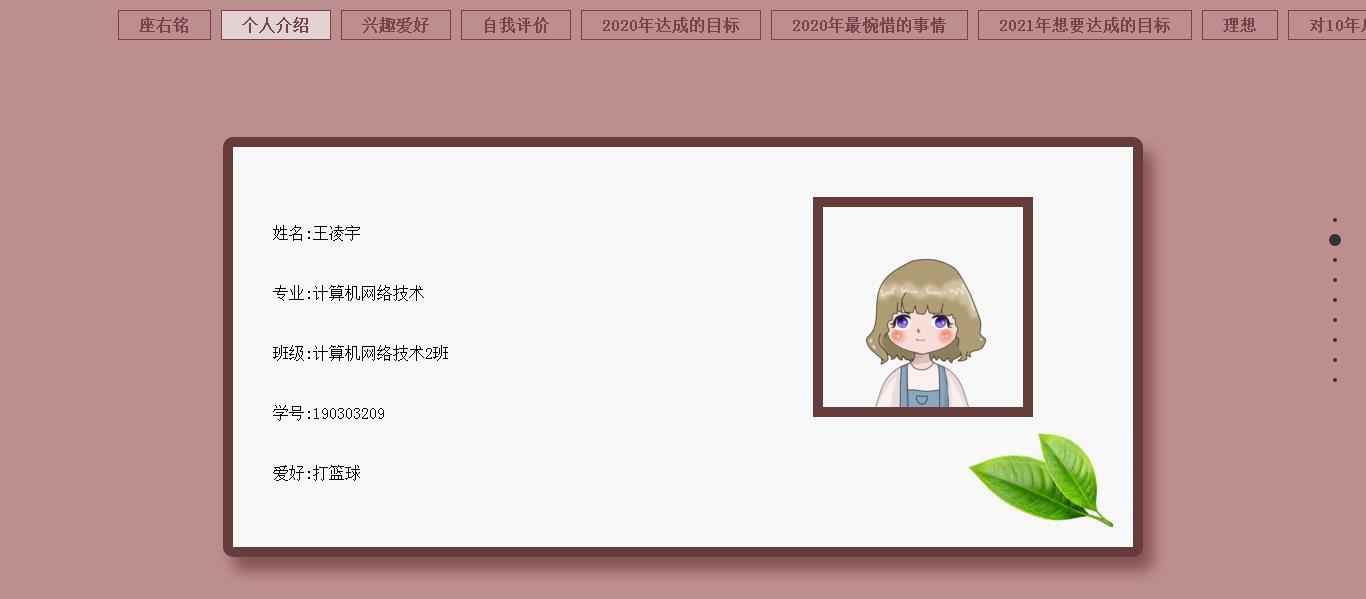Open the partially visible 对10年 tab
Screen dimensions: 1366x599
click(1328, 25)
